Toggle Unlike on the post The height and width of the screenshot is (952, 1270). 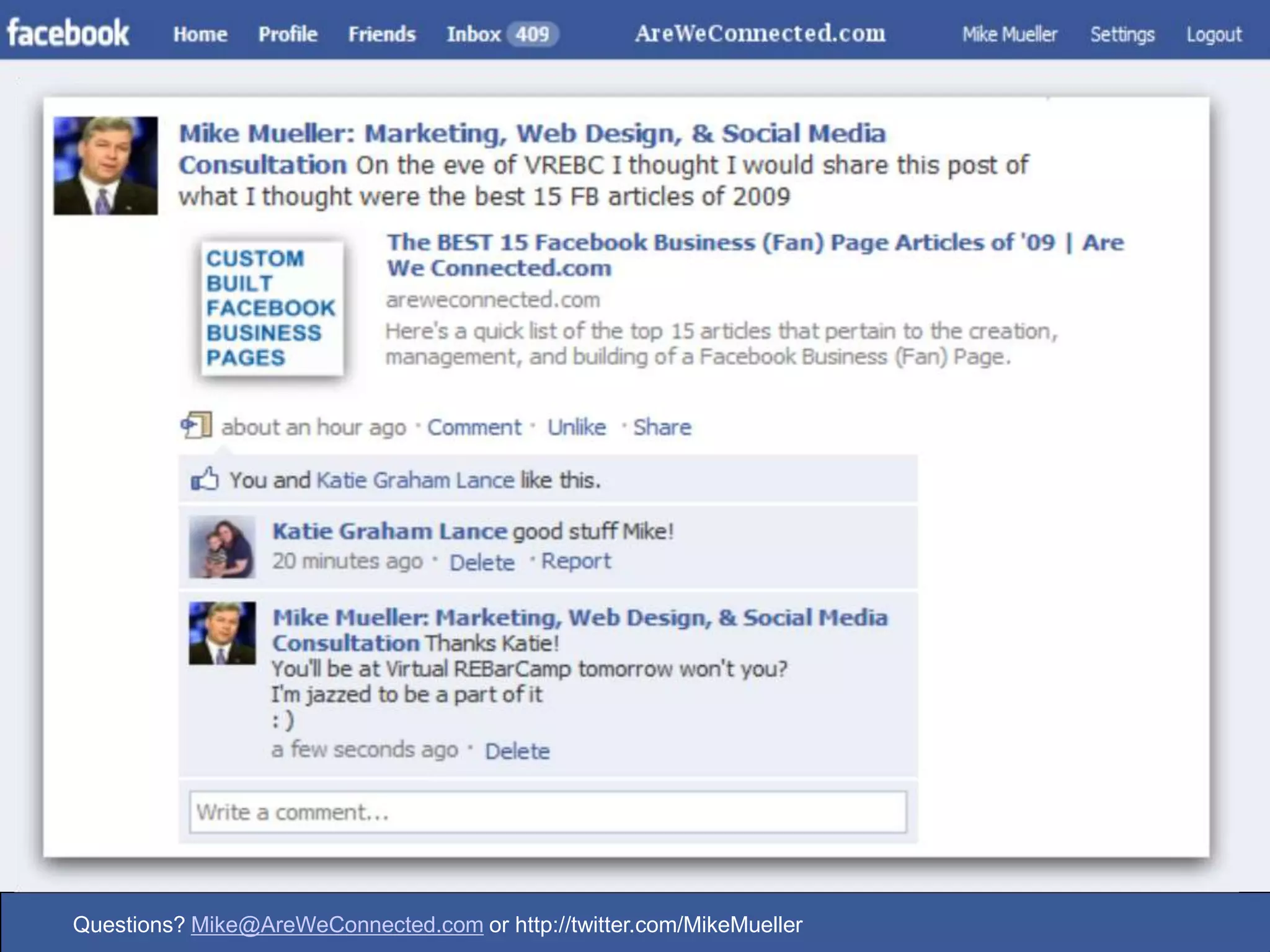point(577,427)
